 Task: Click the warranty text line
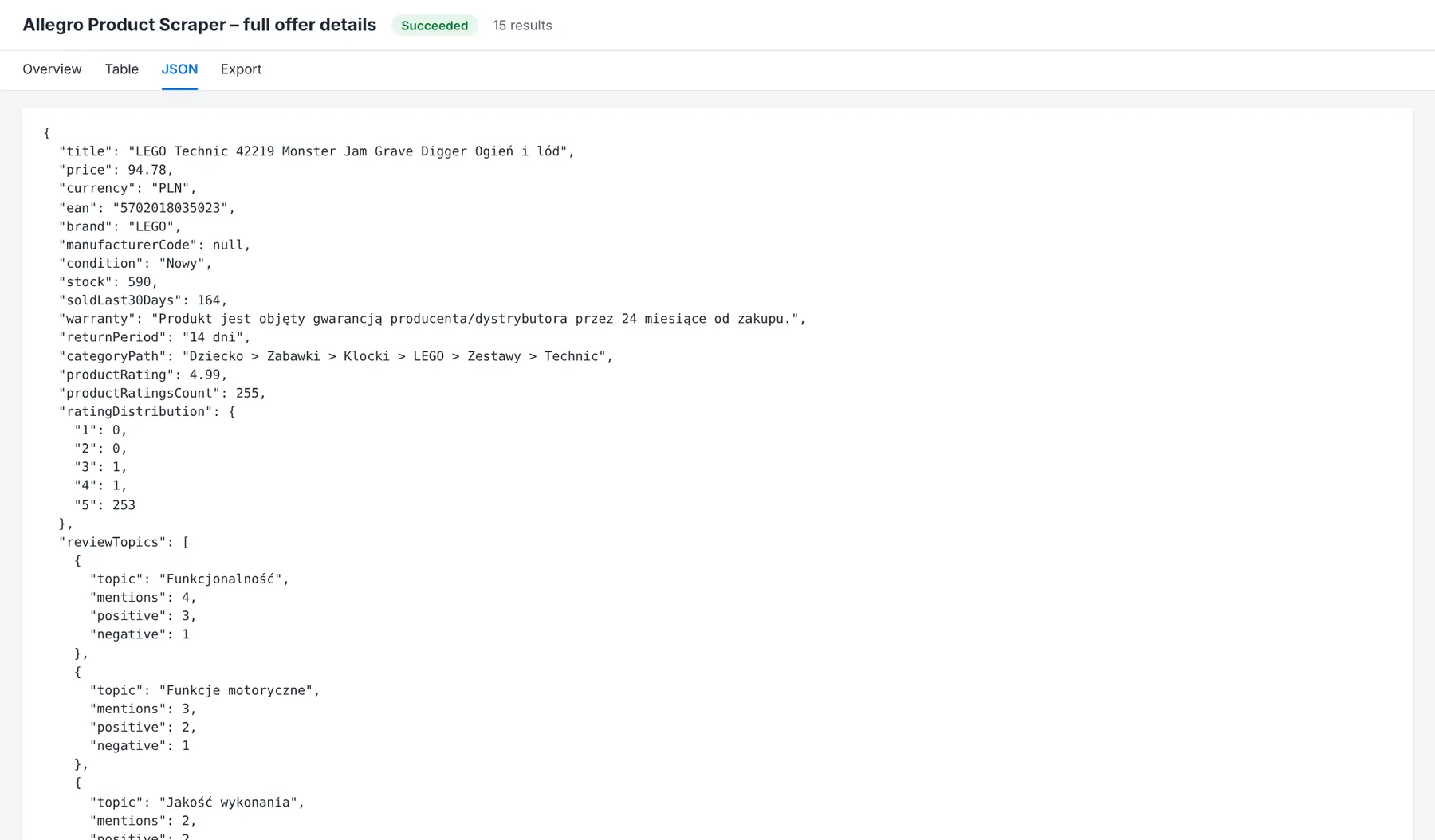click(432, 319)
